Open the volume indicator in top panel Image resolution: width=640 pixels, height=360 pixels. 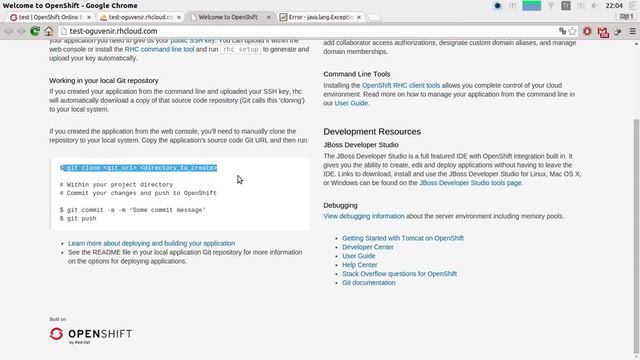coord(594,5)
